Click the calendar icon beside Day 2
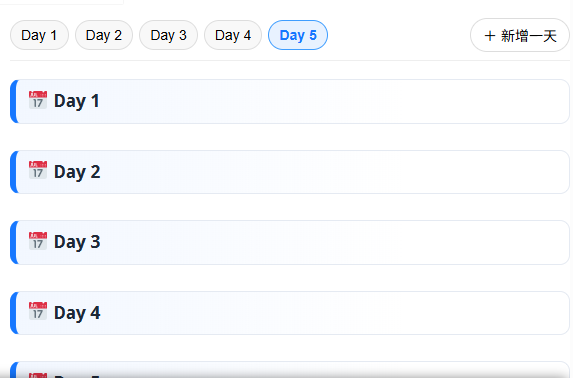 tap(38, 170)
